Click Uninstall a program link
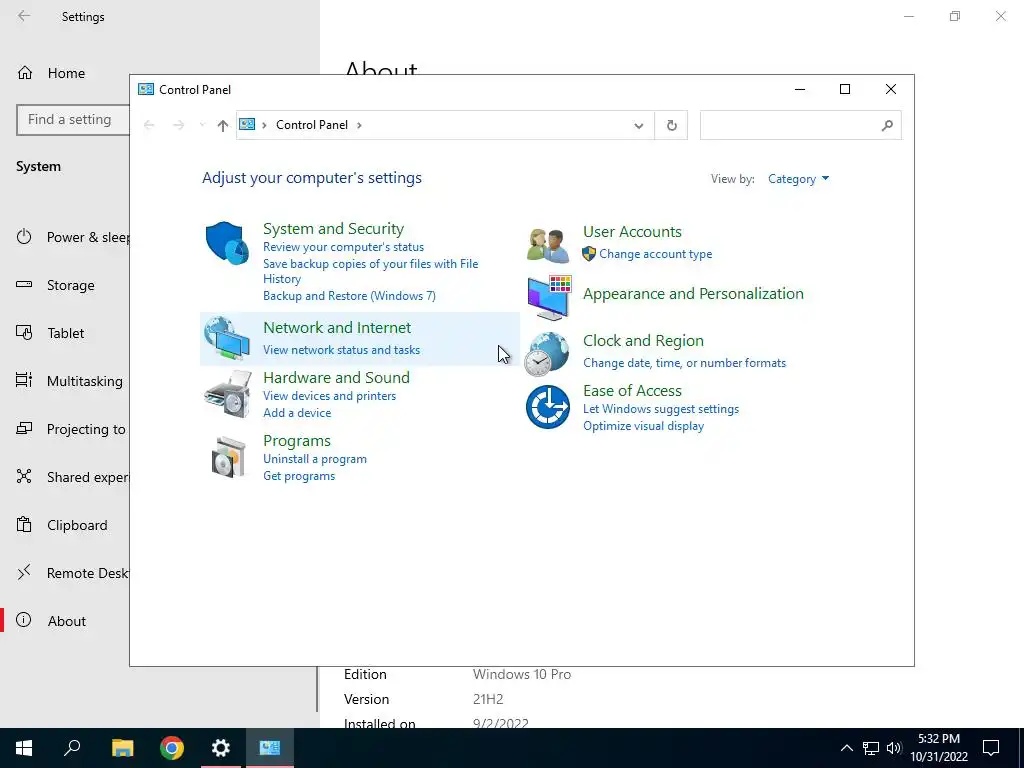 tap(315, 459)
